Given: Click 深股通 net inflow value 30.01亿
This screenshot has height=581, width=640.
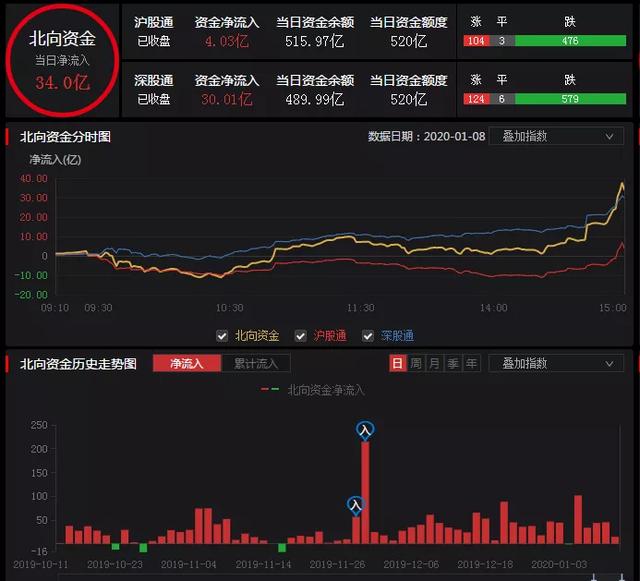Looking at the screenshot, I should click(227, 99).
